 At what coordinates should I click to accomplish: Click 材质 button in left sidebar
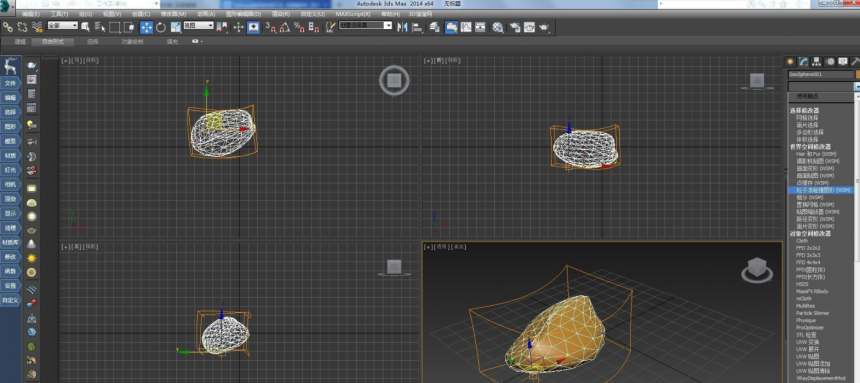point(10,155)
